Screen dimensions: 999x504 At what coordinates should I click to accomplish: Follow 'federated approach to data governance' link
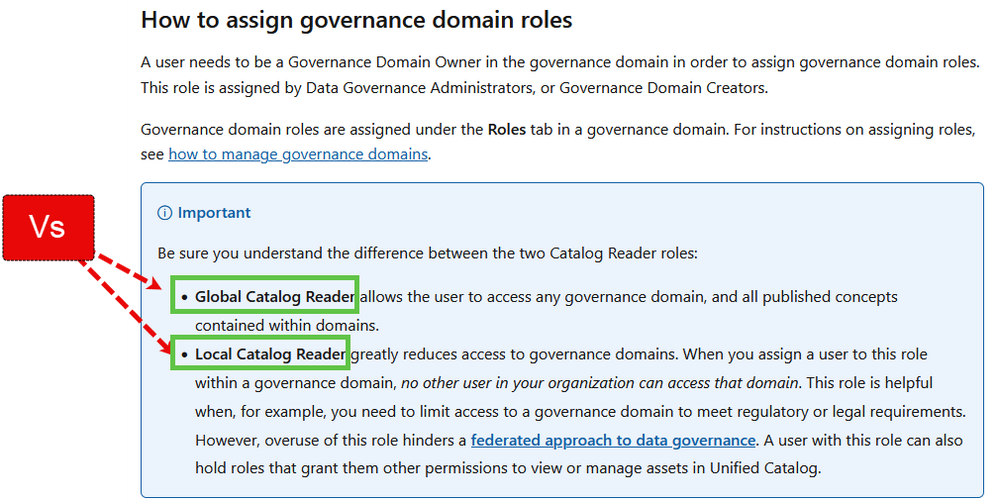[x=613, y=440]
